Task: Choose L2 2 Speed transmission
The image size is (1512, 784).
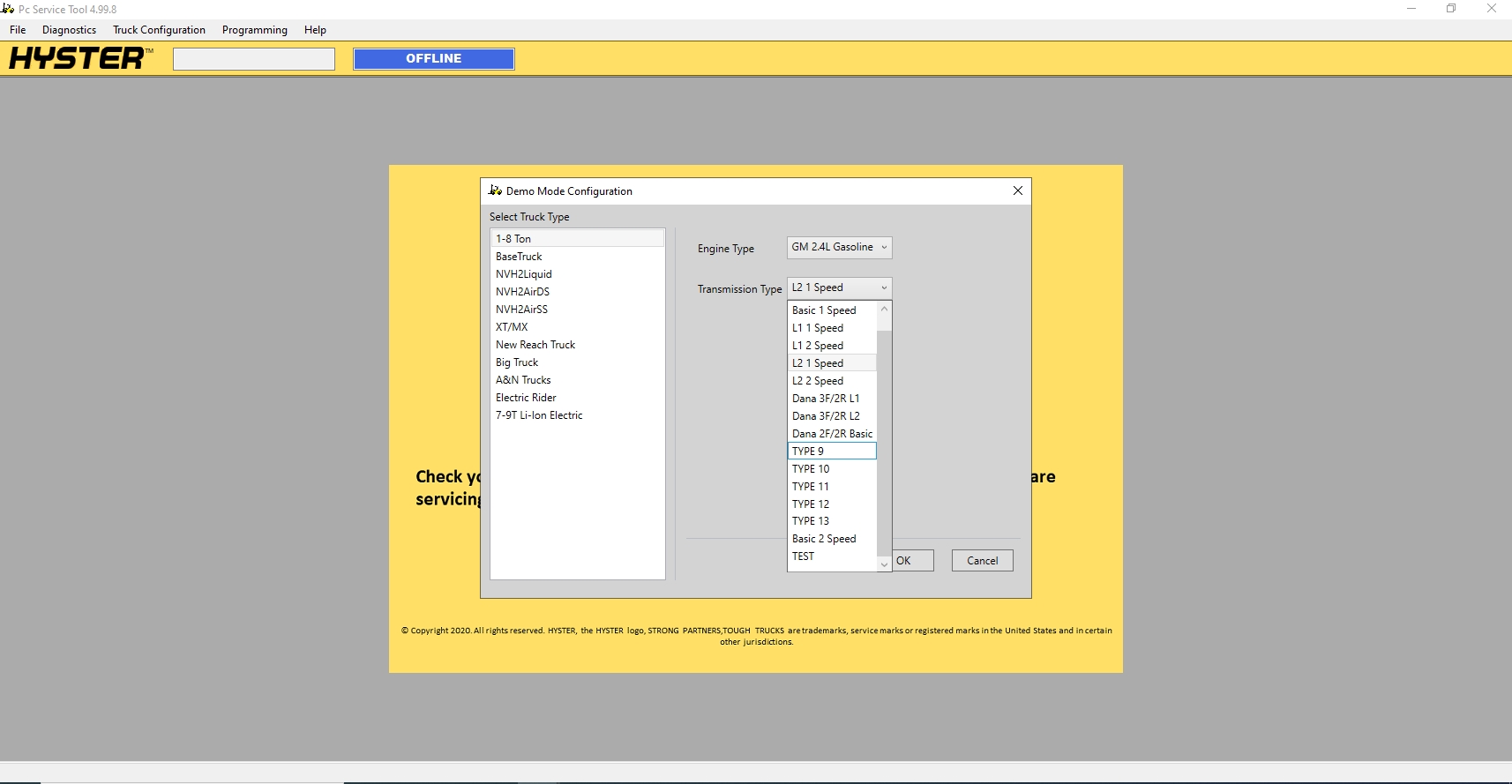Action: pos(832,381)
